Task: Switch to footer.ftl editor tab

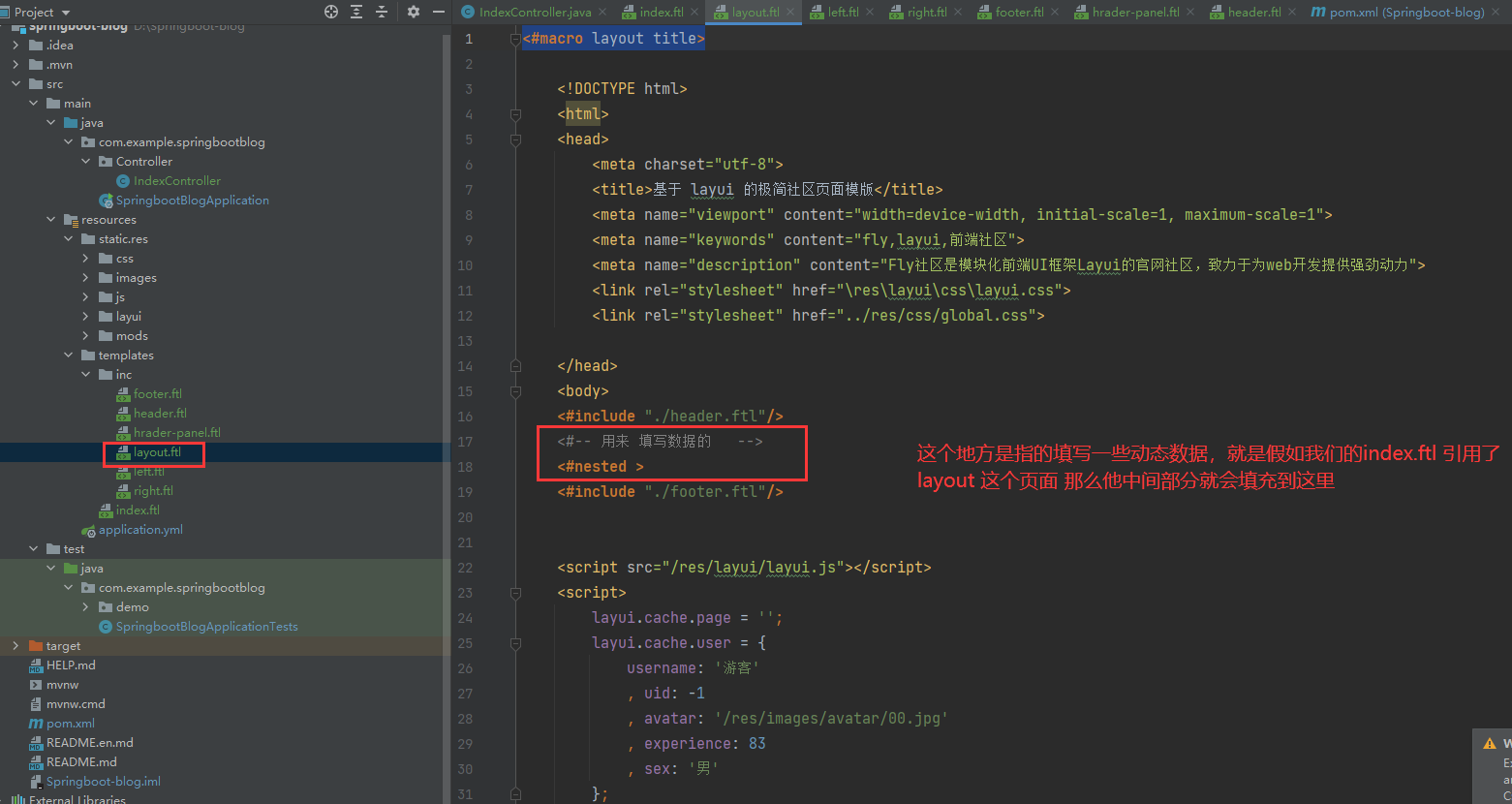Action: (x=1020, y=12)
